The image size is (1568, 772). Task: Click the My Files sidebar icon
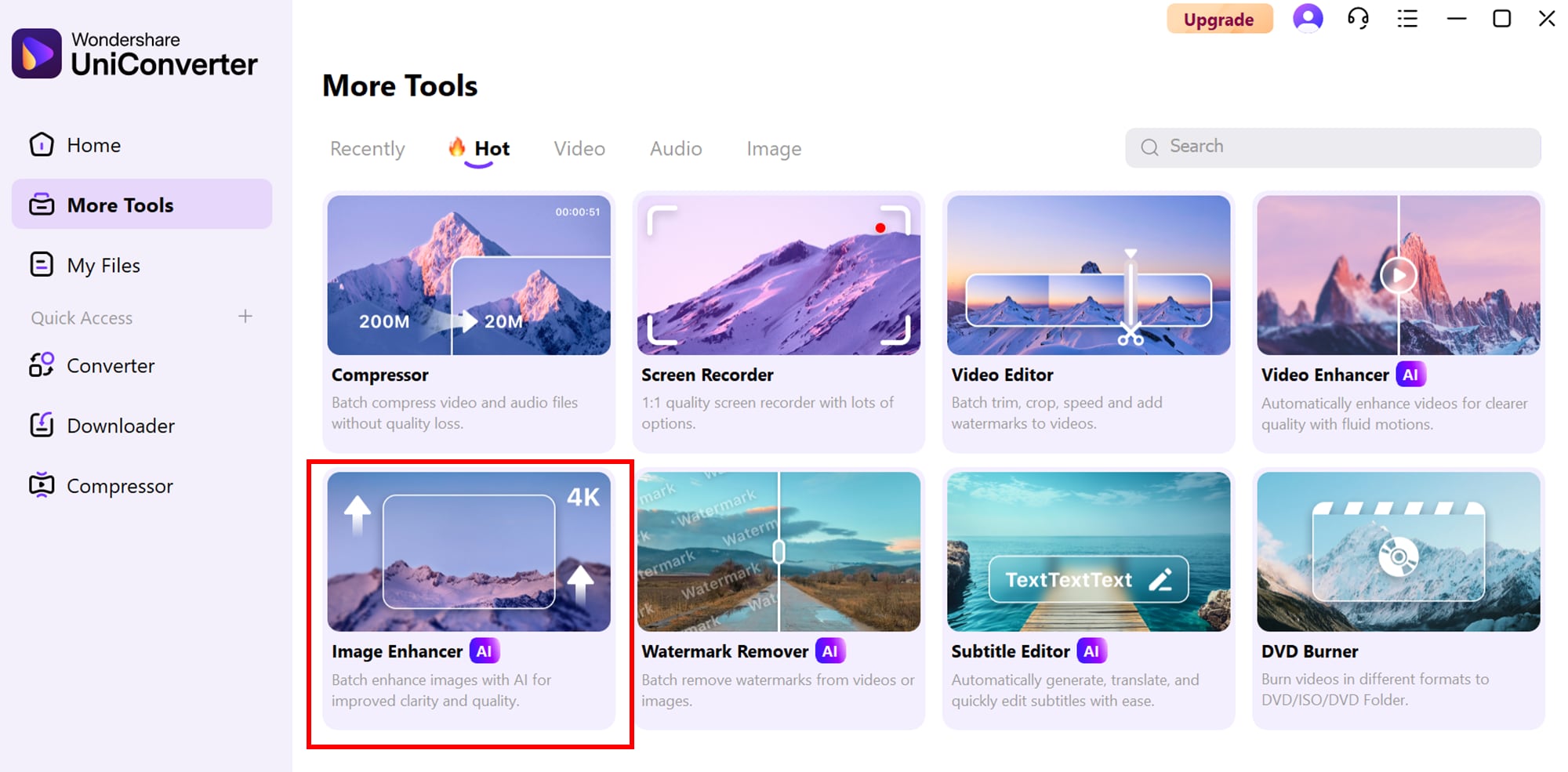(x=42, y=265)
